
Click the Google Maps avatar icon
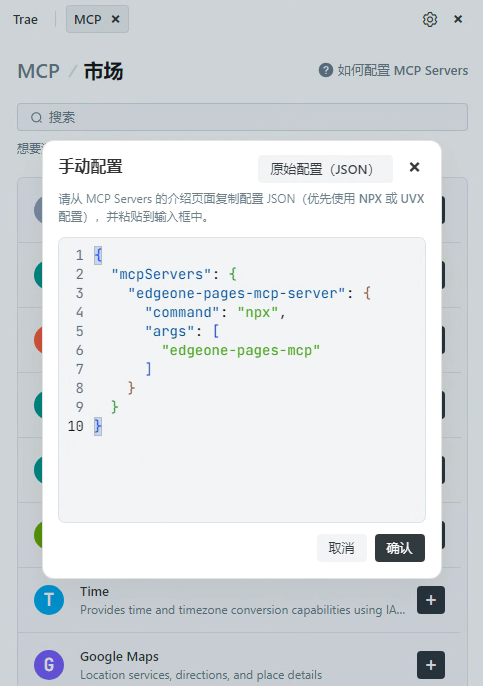[x=49, y=665]
